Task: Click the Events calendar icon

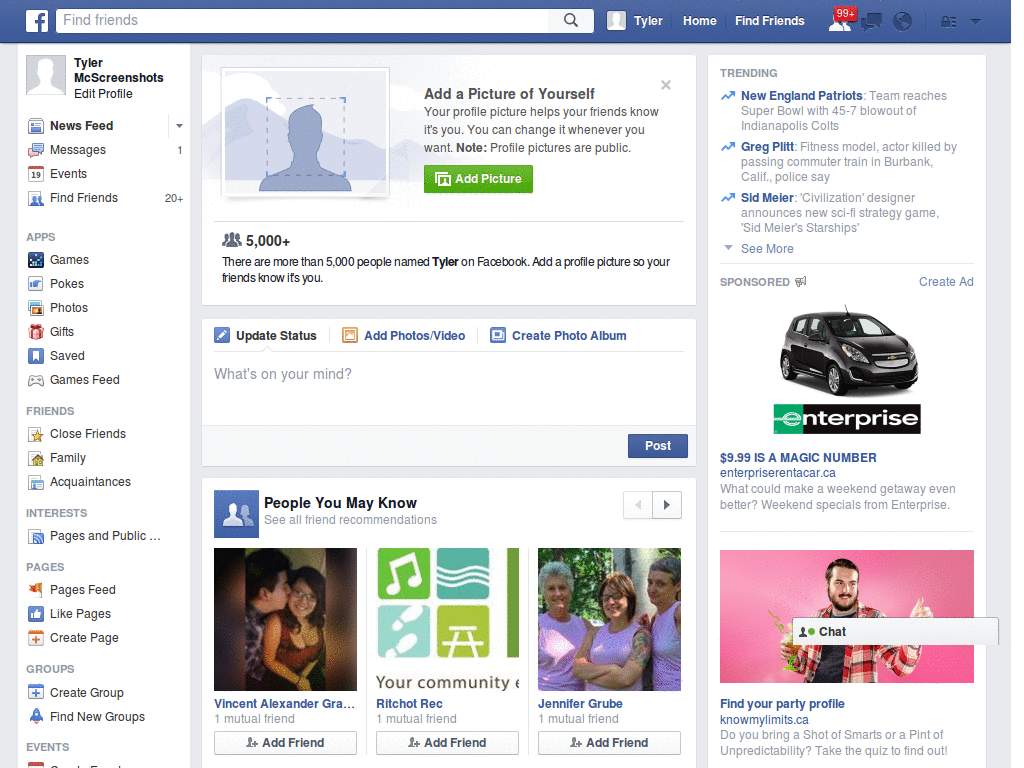Action: pos(36,174)
